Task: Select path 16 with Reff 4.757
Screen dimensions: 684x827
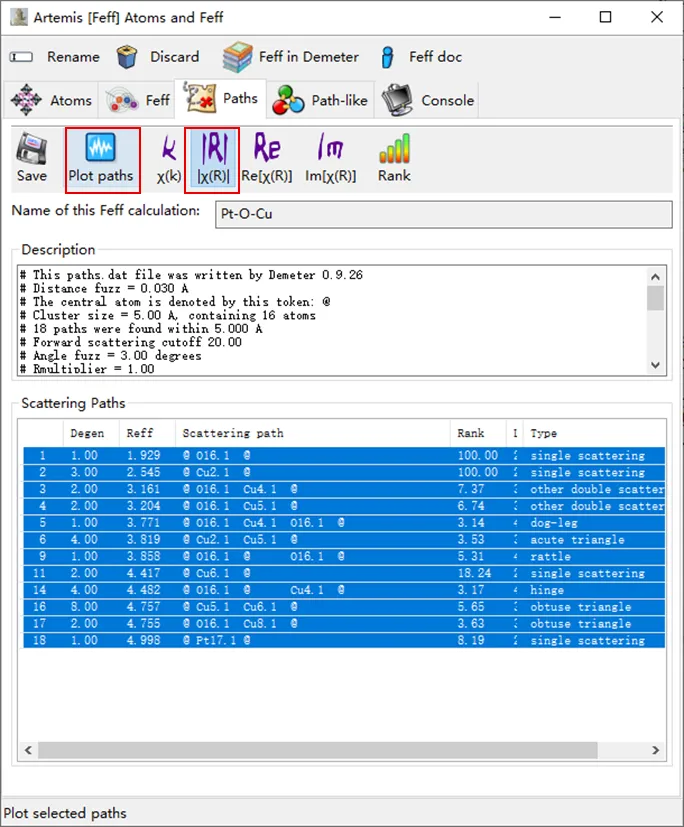Action: (x=344, y=607)
